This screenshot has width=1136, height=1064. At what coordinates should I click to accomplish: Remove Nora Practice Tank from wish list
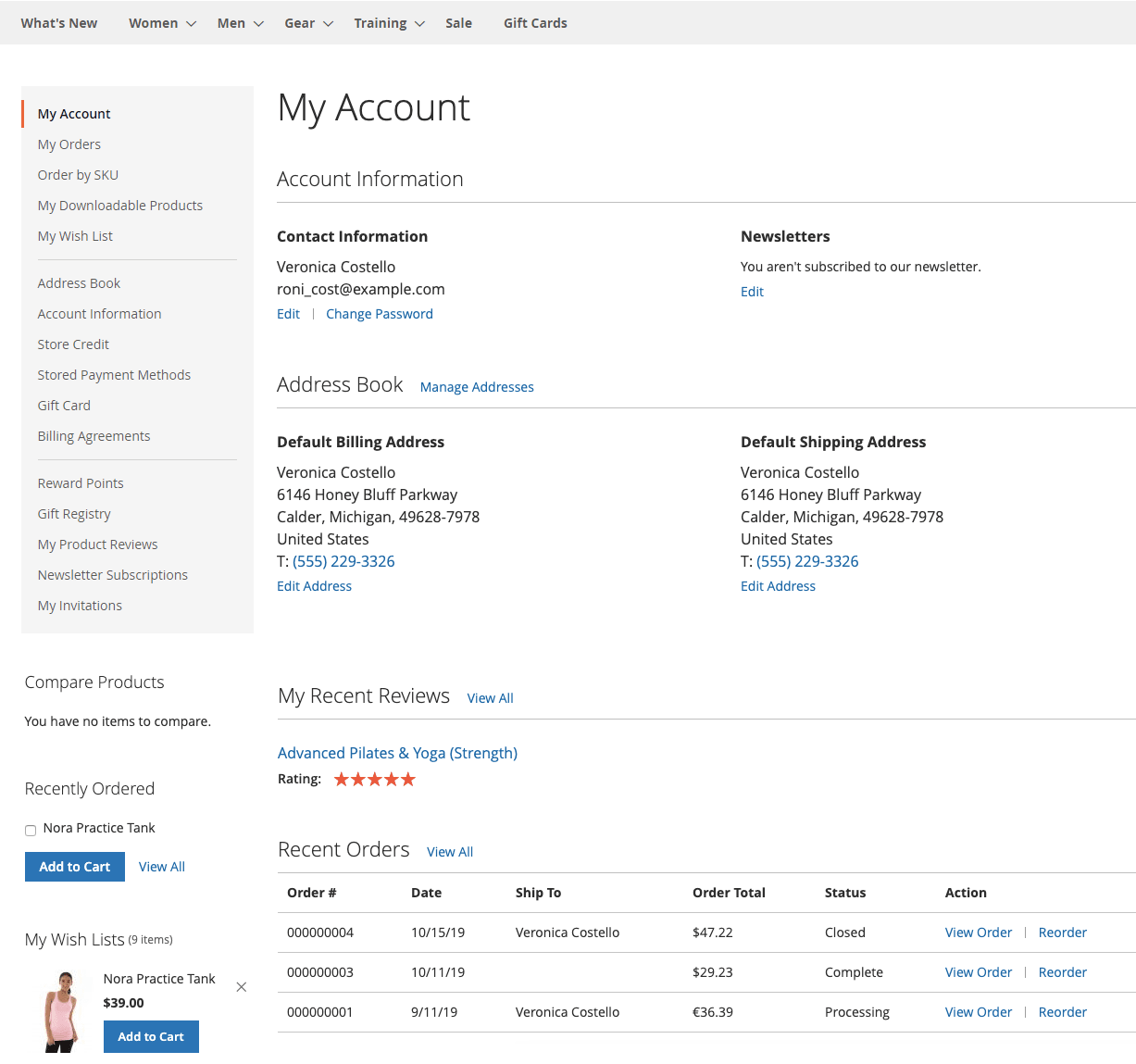click(x=242, y=987)
